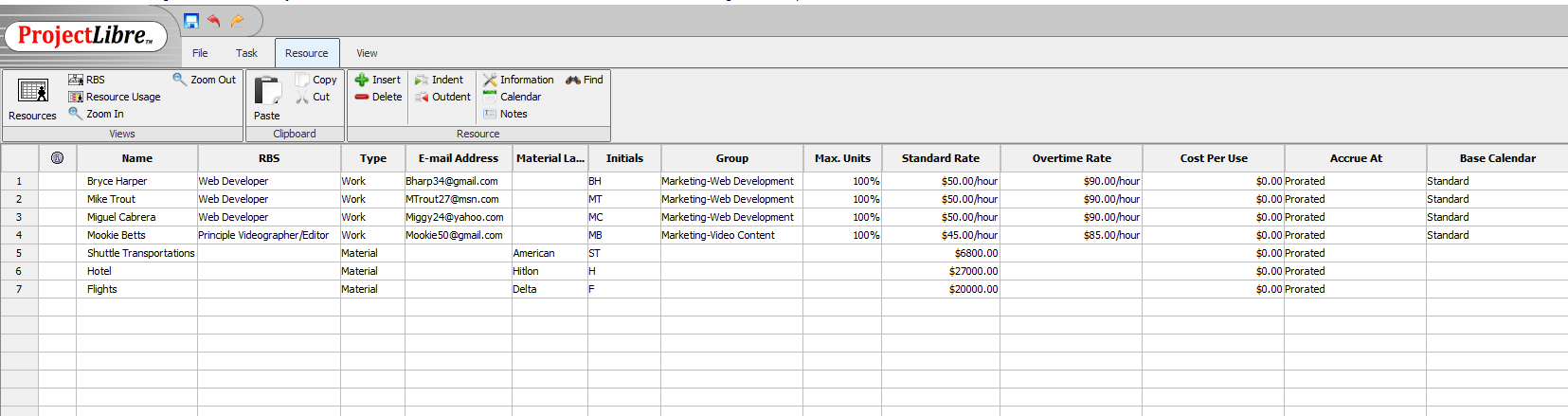Screen dimensions: 1568x416
Task: Select the Hotel resource name cell
Action: (137, 271)
